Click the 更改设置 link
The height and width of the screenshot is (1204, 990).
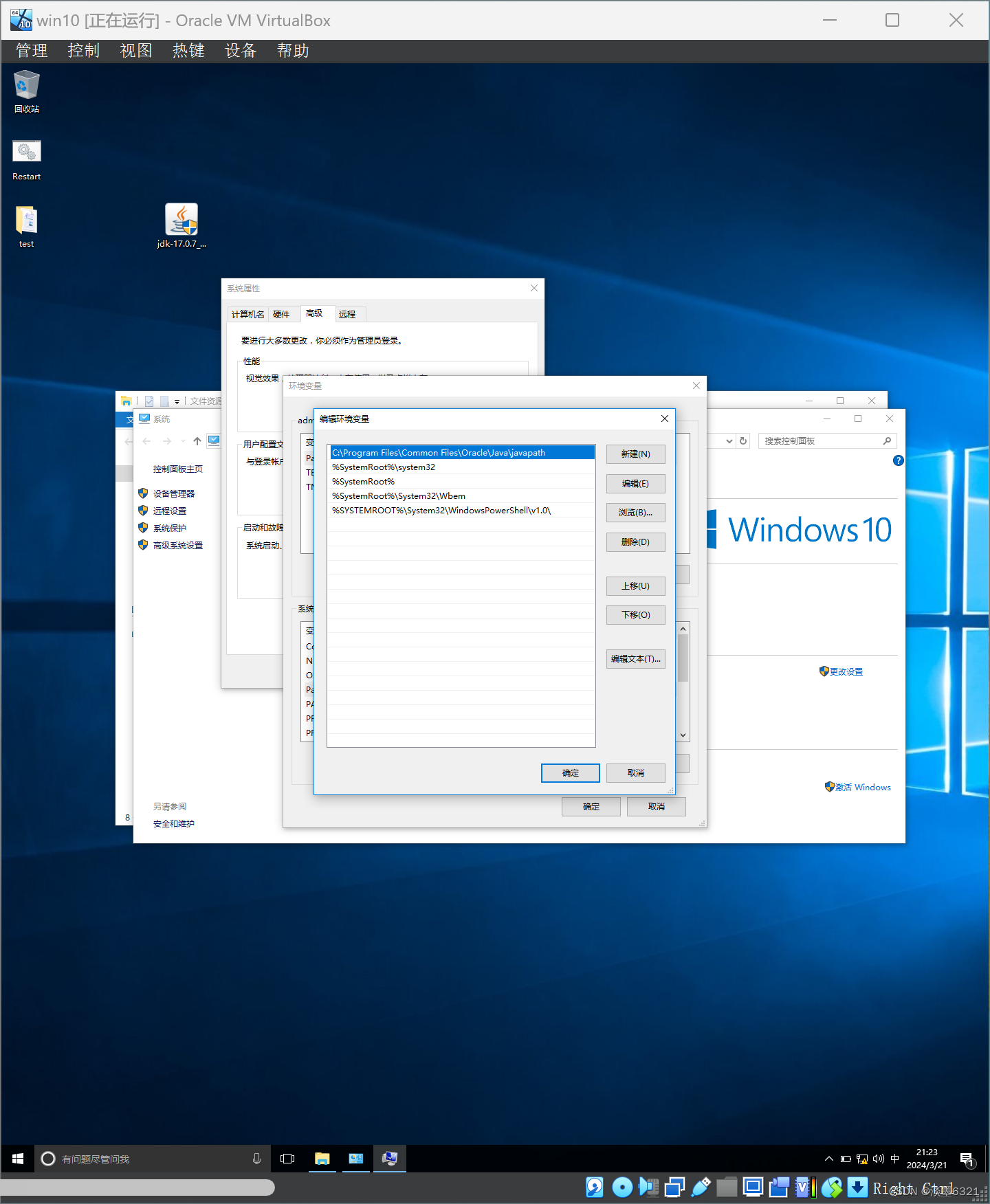846,671
